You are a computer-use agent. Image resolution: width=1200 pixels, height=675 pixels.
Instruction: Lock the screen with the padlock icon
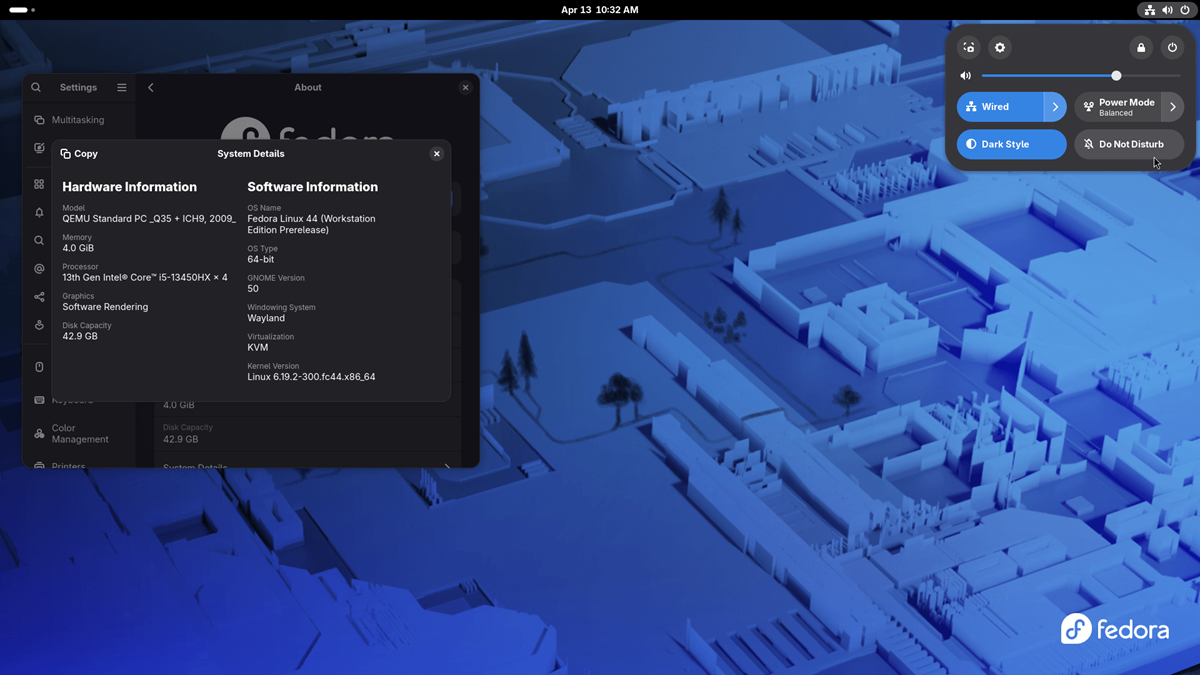1141,48
